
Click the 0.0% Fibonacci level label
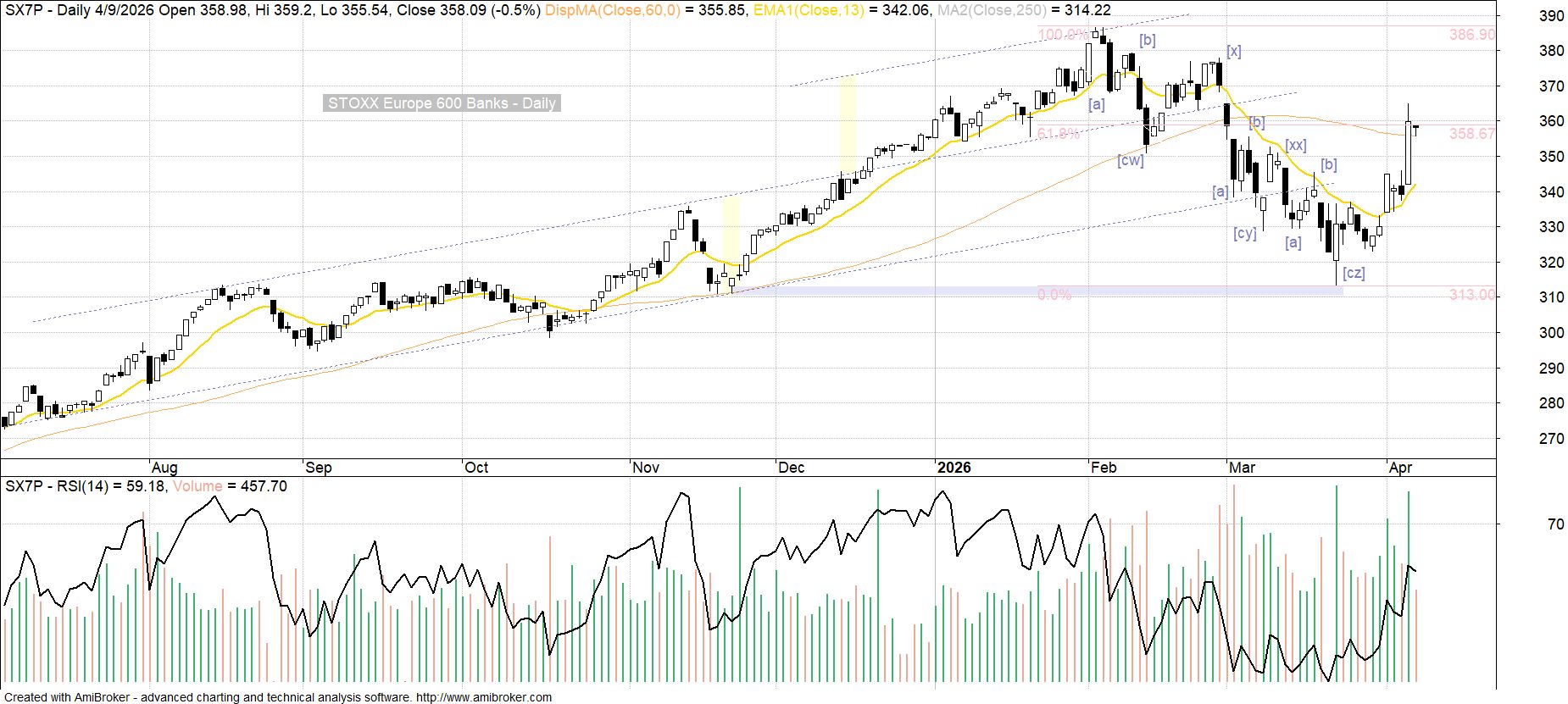click(1054, 295)
